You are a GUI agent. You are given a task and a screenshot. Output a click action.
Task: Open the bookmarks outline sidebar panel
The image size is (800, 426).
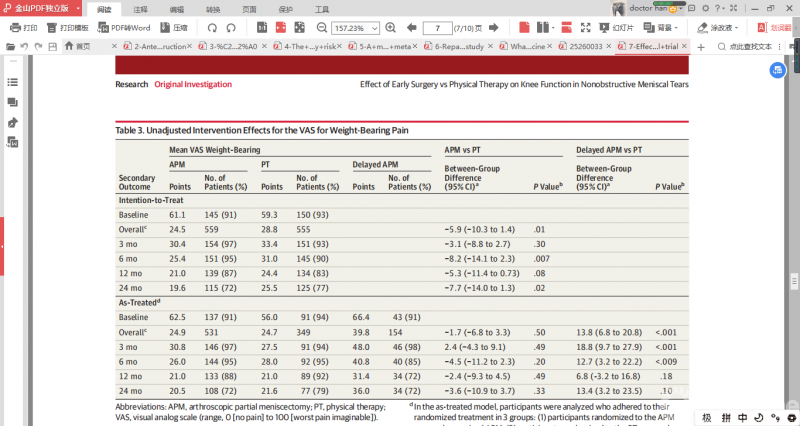click(x=13, y=81)
